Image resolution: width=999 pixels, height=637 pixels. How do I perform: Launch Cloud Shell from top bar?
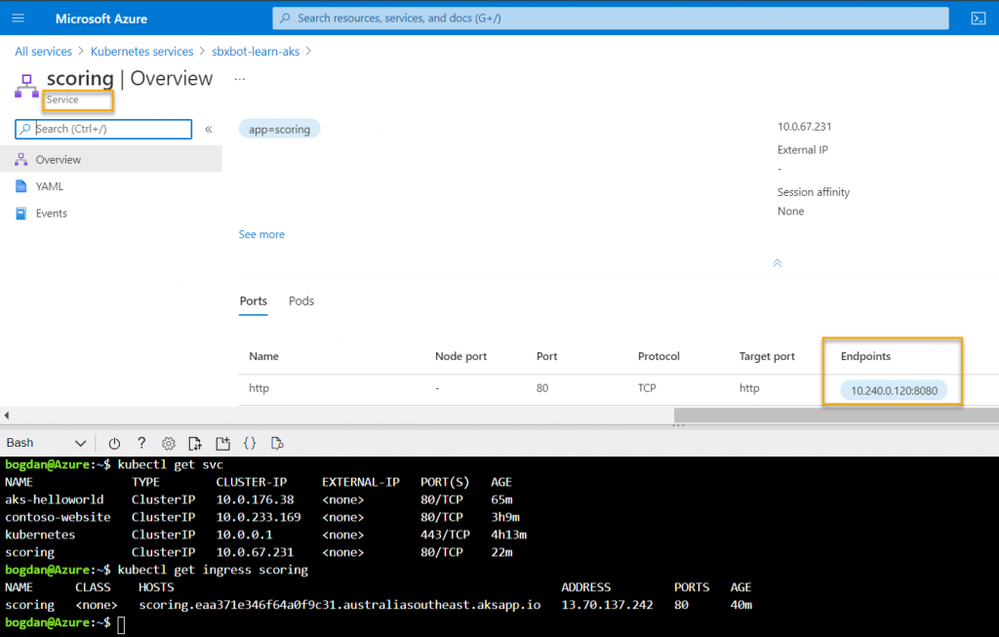[x=978, y=18]
